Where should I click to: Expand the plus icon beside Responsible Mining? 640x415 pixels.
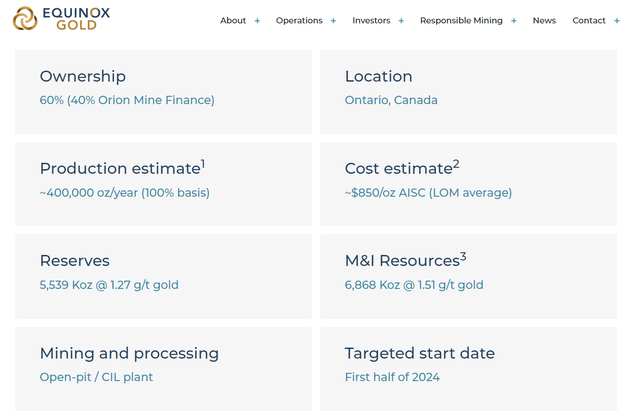514,21
